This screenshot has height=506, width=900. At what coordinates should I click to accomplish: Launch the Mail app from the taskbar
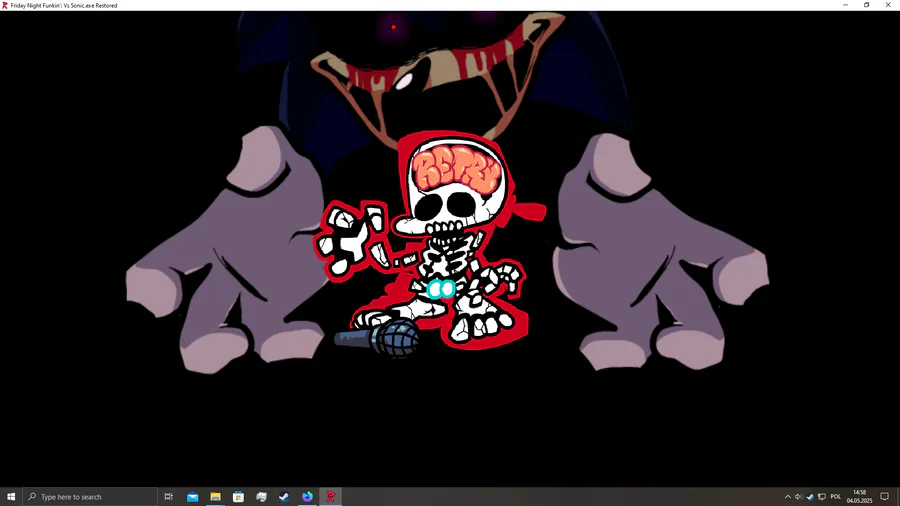(192, 497)
